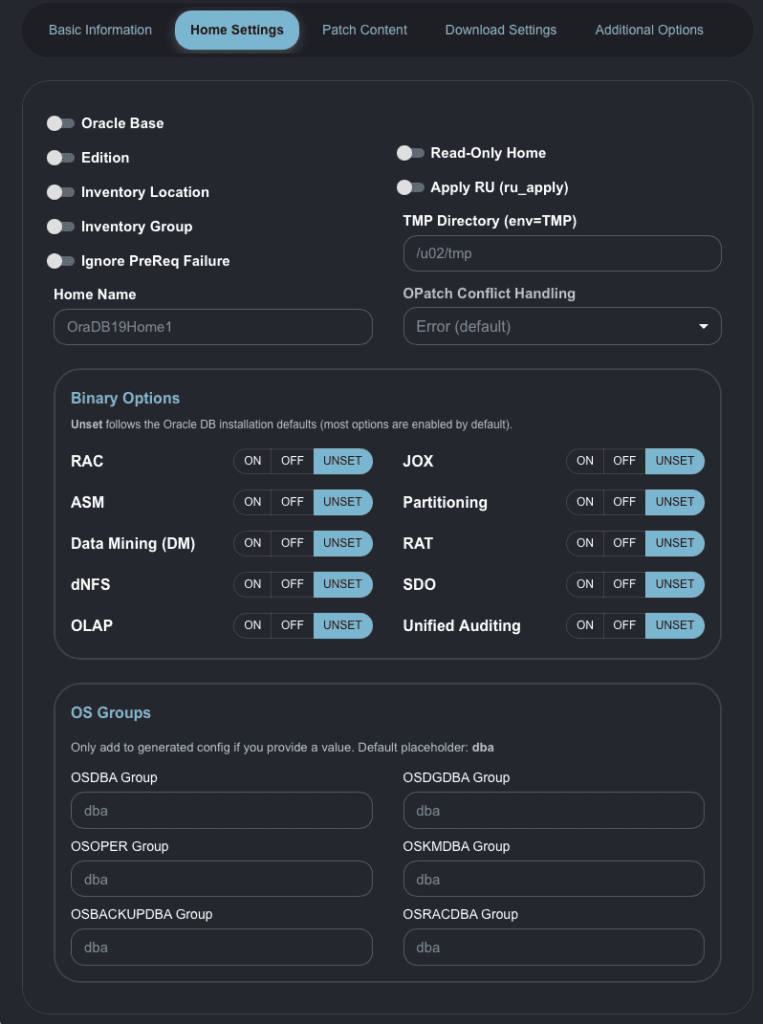
Task: Focus the TMP Directory text field
Action: [562, 254]
